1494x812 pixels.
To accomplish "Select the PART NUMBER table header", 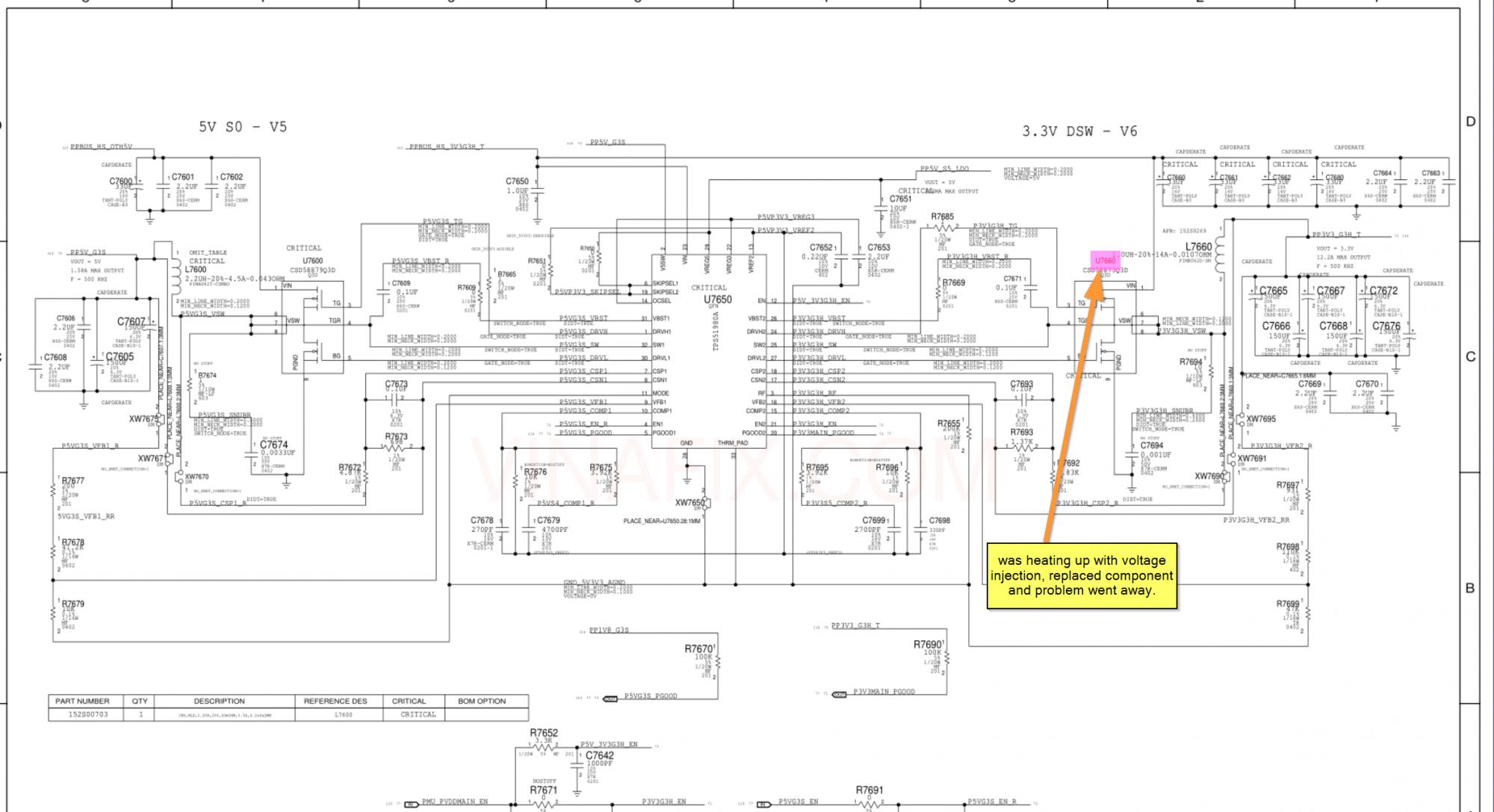I will (x=82, y=701).
